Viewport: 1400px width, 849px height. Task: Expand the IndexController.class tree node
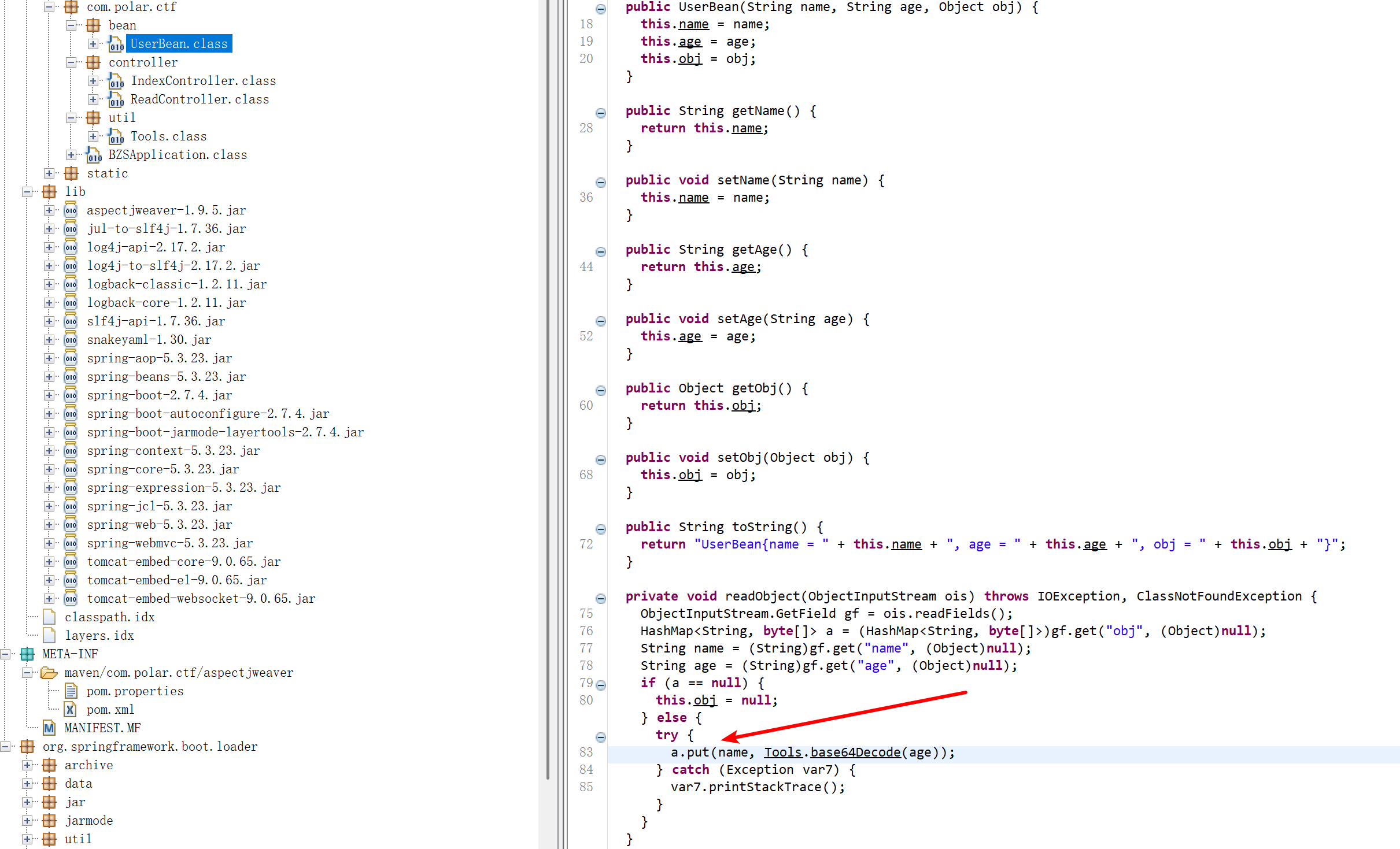click(x=93, y=81)
